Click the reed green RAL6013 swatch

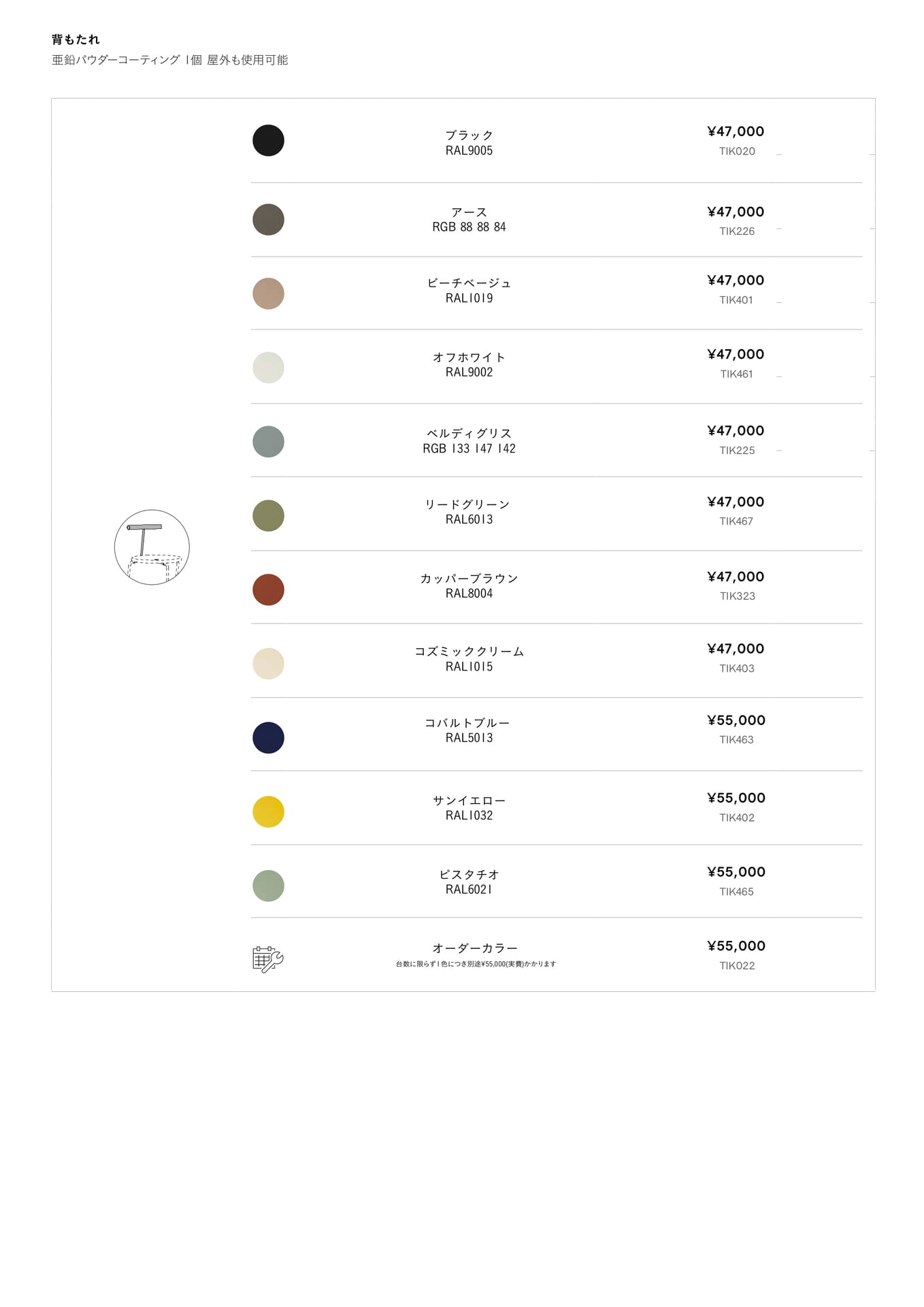click(268, 516)
